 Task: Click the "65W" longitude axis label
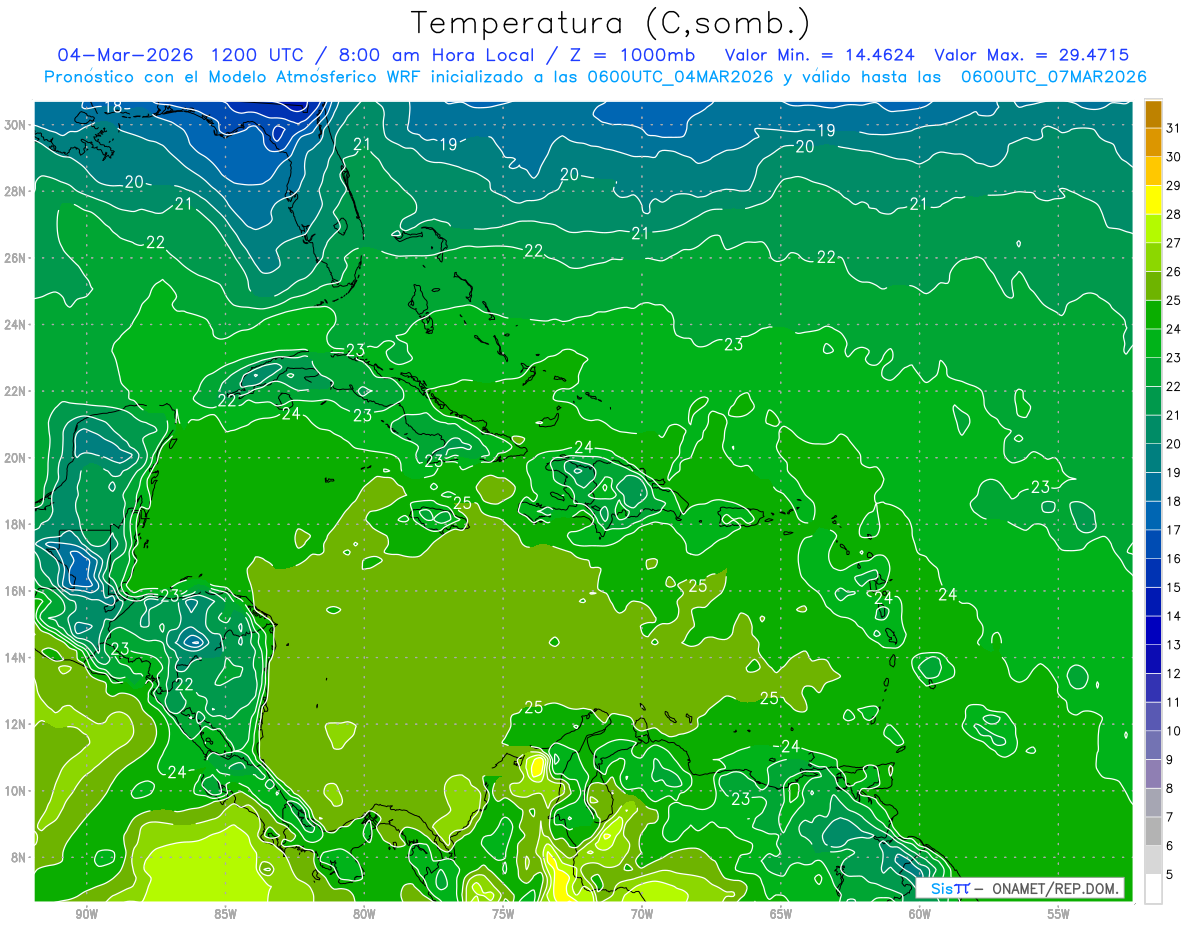pyautogui.click(x=781, y=914)
